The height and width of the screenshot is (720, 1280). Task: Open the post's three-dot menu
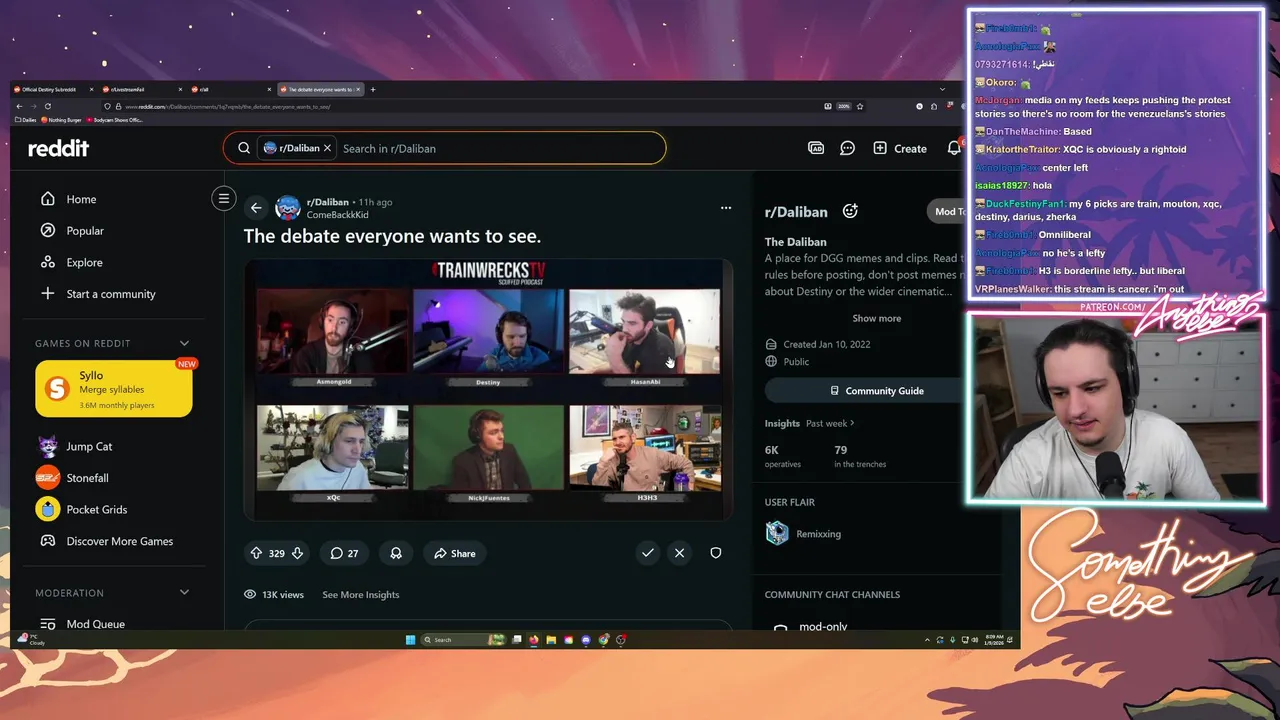click(x=726, y=208)
